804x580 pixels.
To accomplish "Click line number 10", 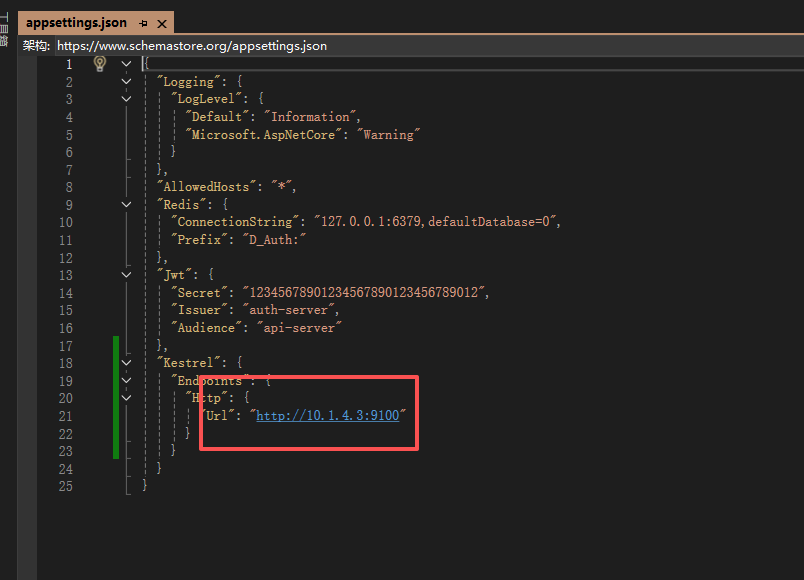I will pyautogui.click(x=66, y=222).
